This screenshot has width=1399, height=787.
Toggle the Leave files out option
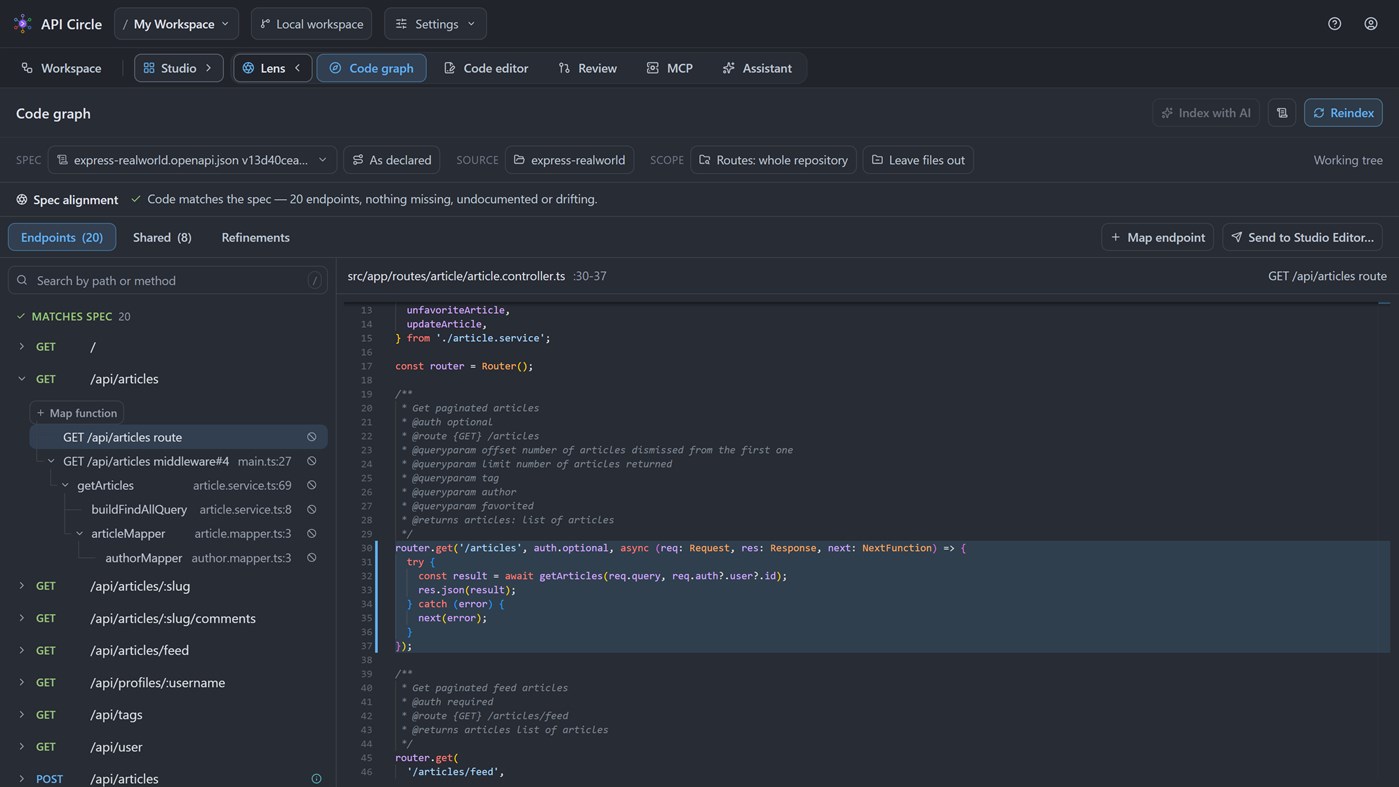918,160
